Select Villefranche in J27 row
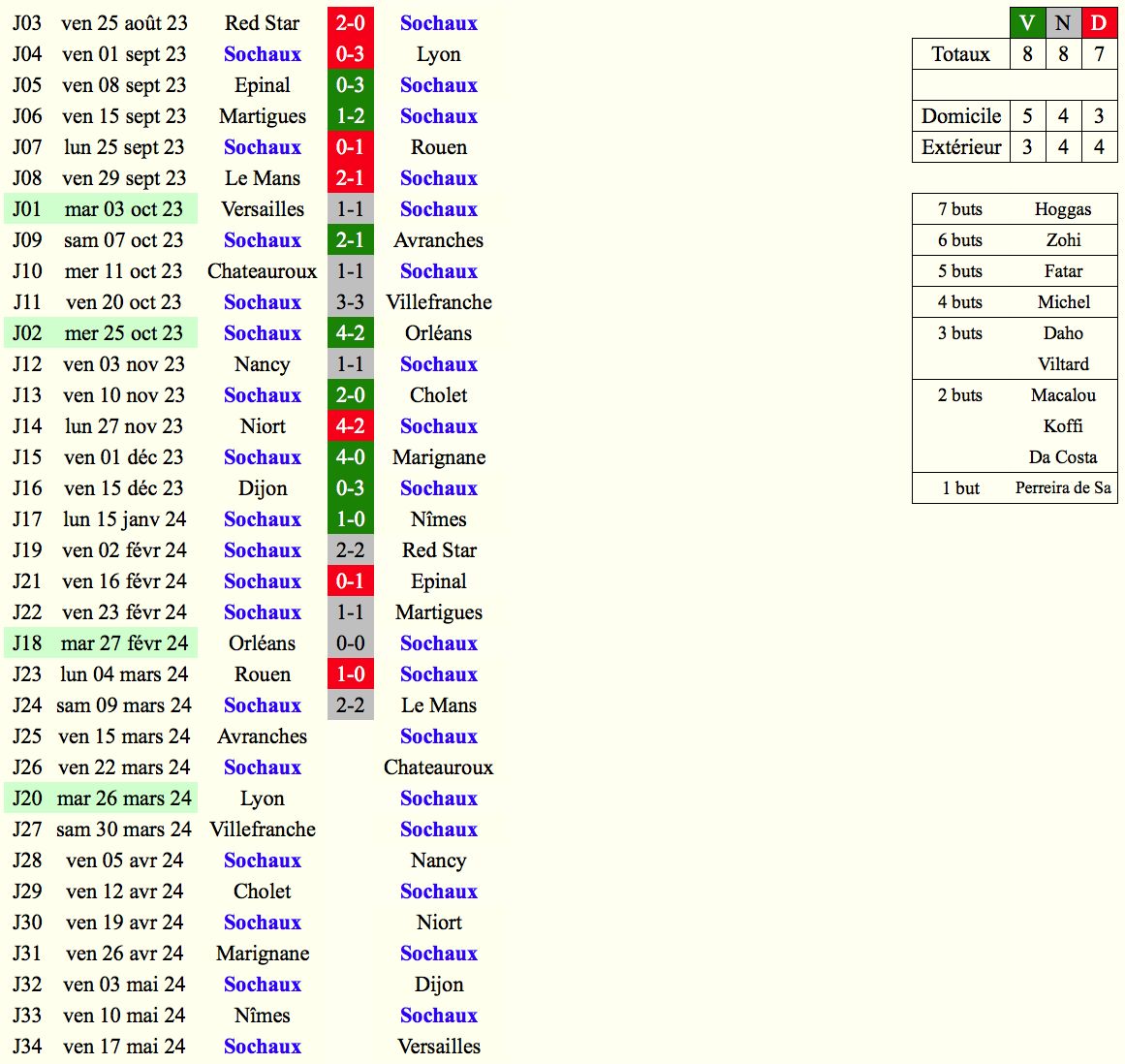The width and height of the screenshot is (1125, 1064). [263, 829]
